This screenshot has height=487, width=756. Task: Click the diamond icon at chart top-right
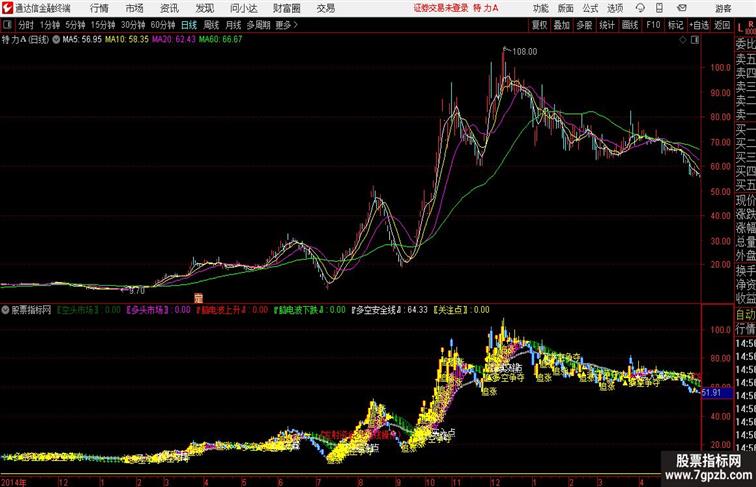point(683,40)
